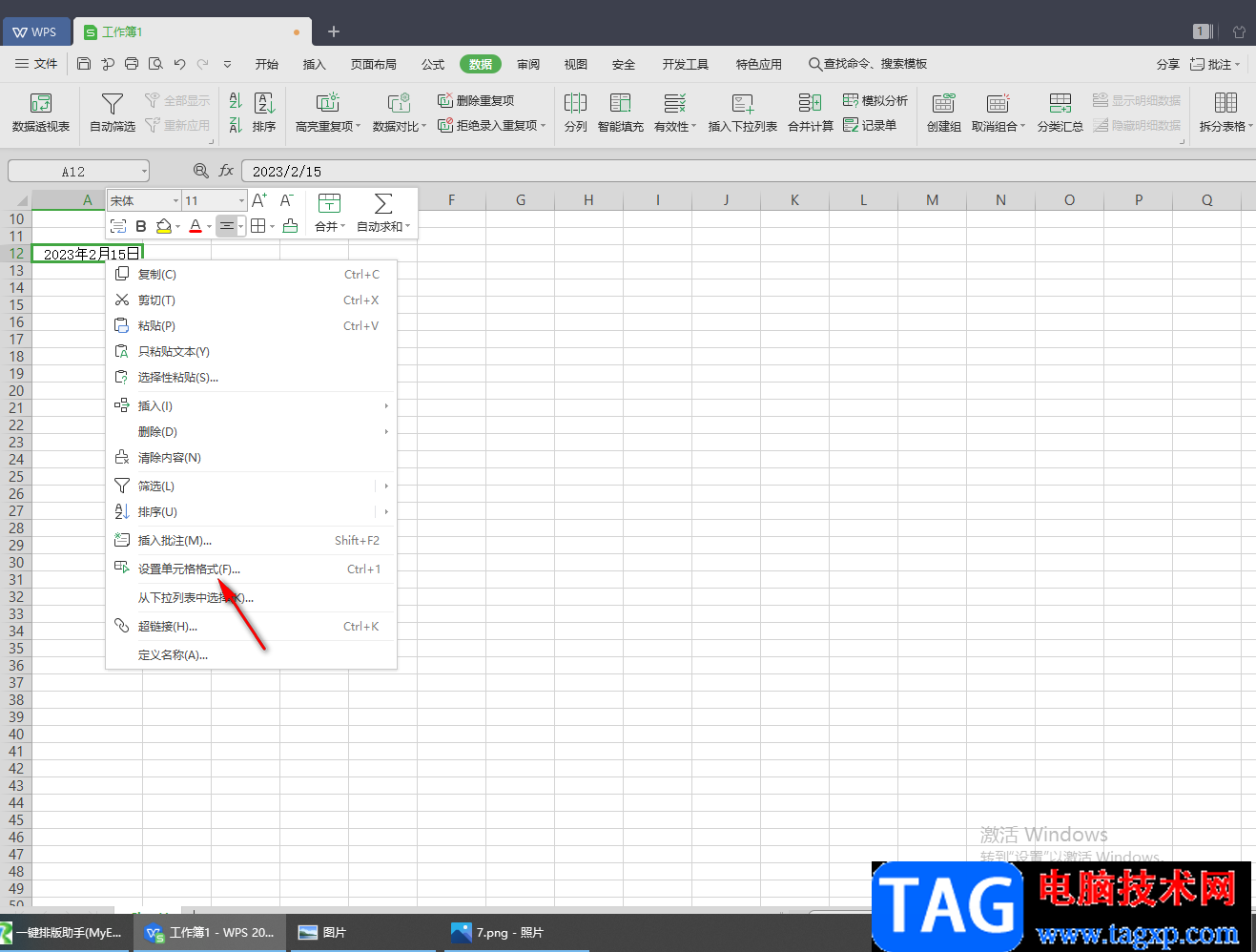Open the font name 宋体 dropdown
The width and height of the screenshot is (1256, 952).
pyautogui.click(x=175, y=200)
